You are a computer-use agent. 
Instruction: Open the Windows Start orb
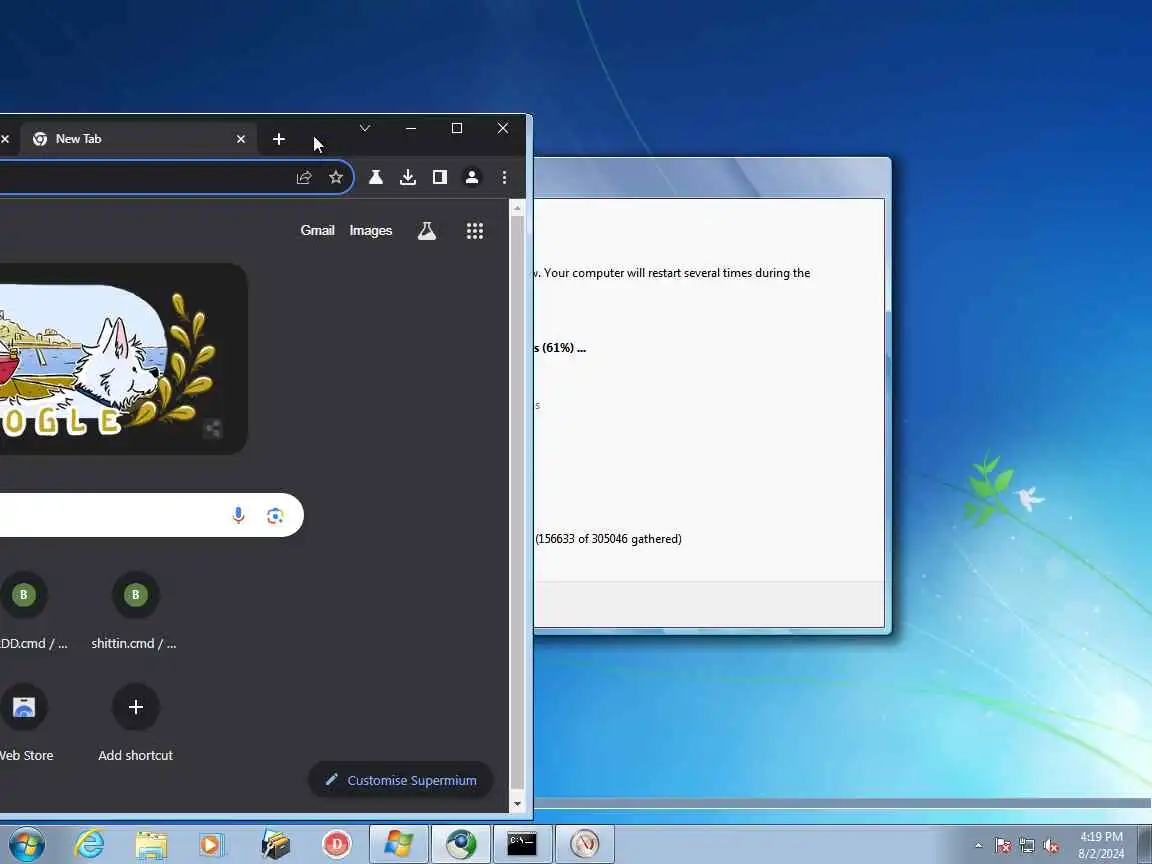coord(26,844)
